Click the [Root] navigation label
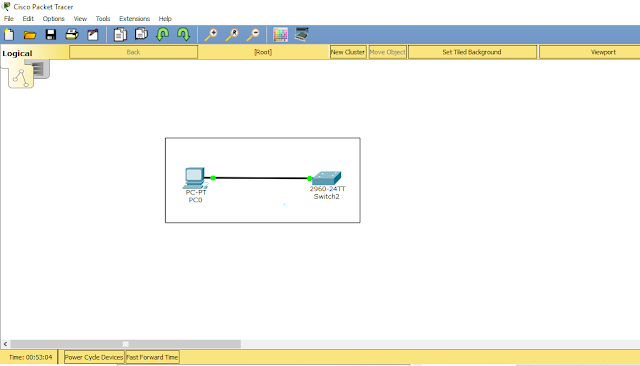The height and width of the screenshot is (366, 640). 263,52
